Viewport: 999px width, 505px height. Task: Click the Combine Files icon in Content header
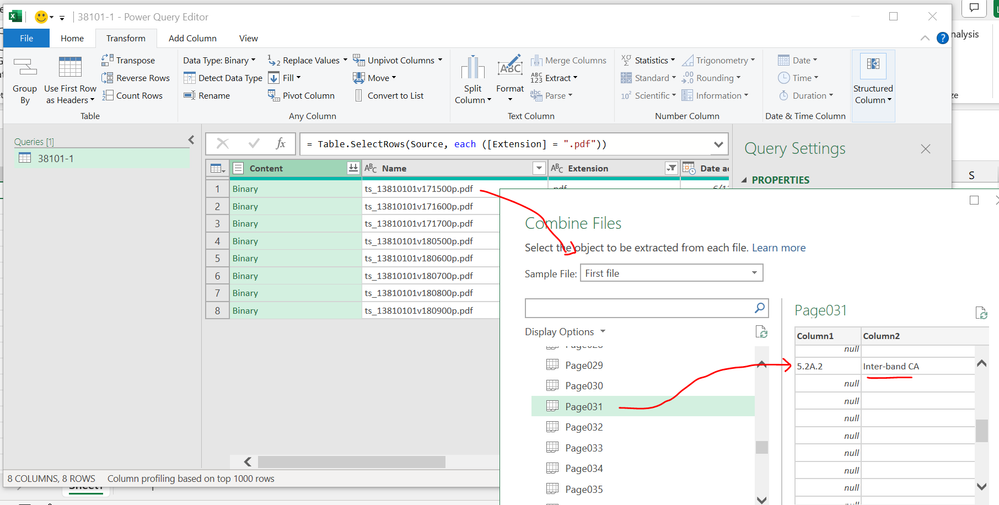352,168
